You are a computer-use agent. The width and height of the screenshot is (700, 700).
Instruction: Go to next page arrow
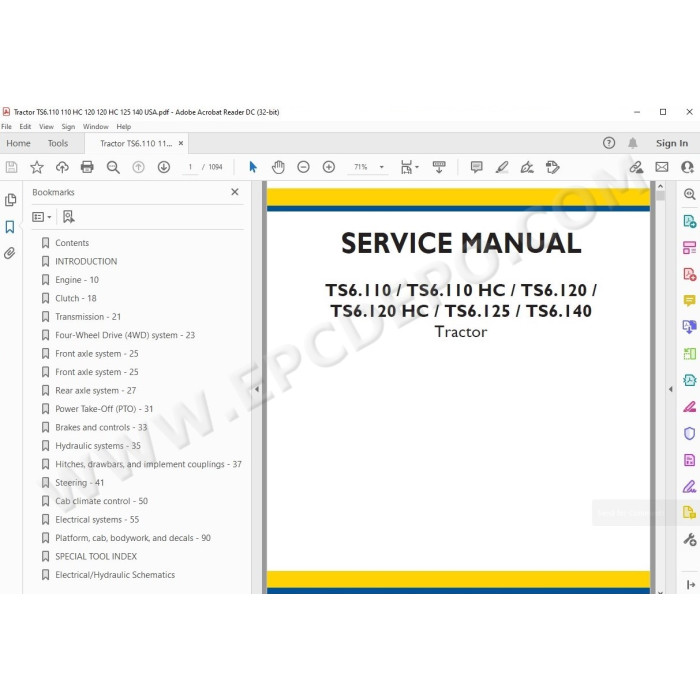tap(164, 167)
